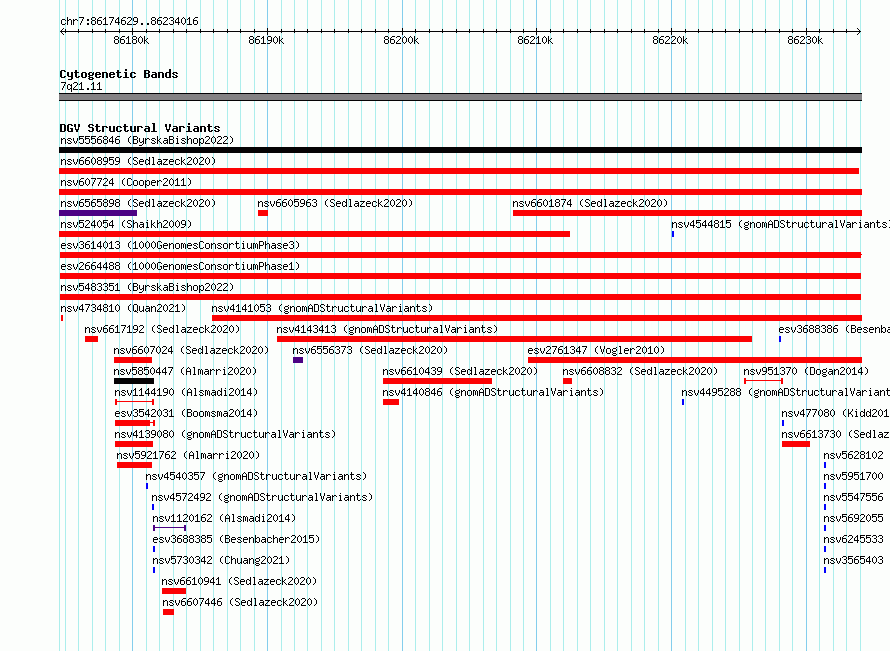Open the esv3542031 (Boomsma2014) label
The height and width of the screenshot is (651, 890).
tap(186, 413)
